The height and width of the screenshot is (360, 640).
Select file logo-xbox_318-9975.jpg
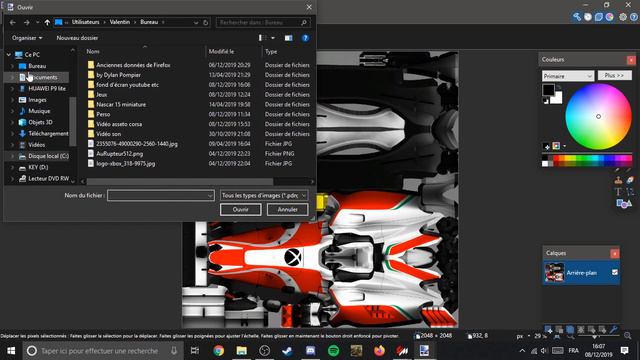(126, 164)
